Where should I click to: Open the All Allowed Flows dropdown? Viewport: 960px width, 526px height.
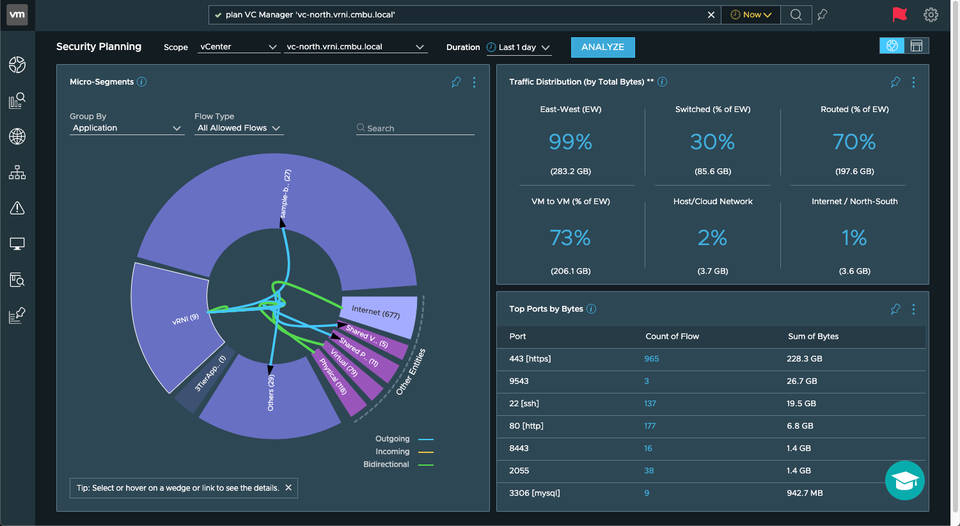239,128
